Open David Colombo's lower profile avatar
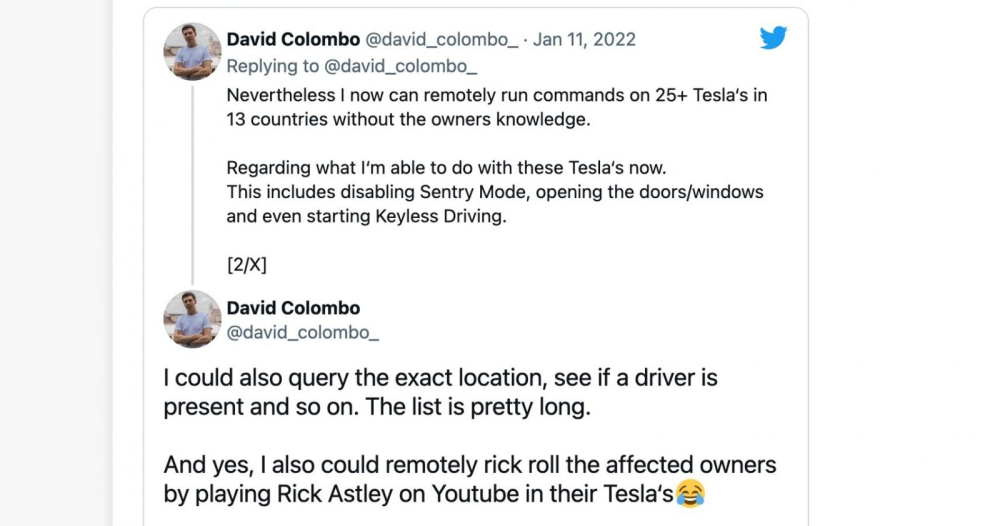The height and width of the screenshot is (526, 1000). pyautogui.click(x=192, y=319)
